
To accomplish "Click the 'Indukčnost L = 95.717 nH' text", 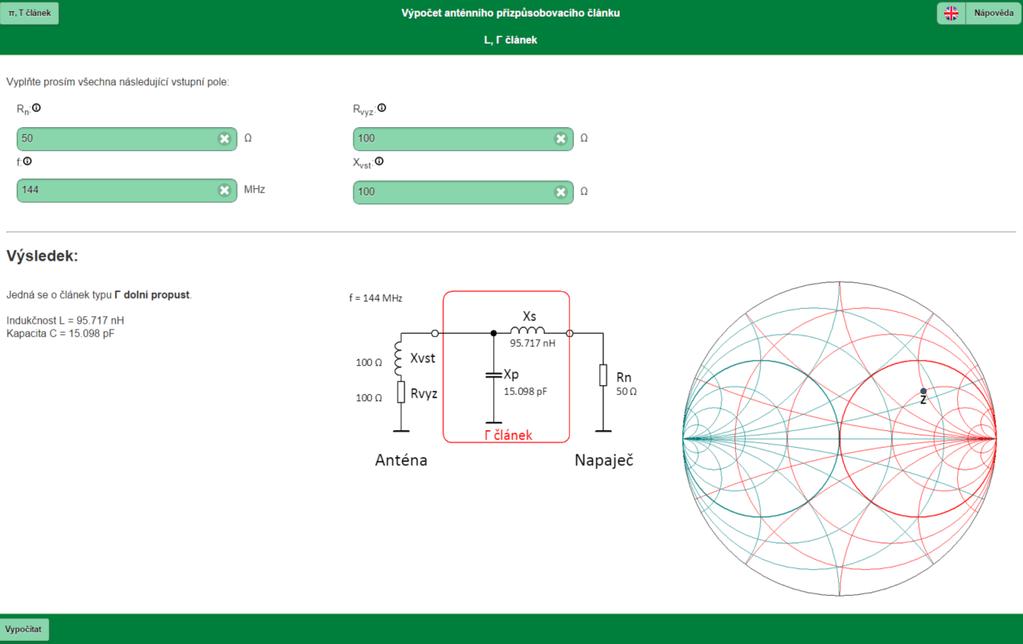I will coord(65,320).
